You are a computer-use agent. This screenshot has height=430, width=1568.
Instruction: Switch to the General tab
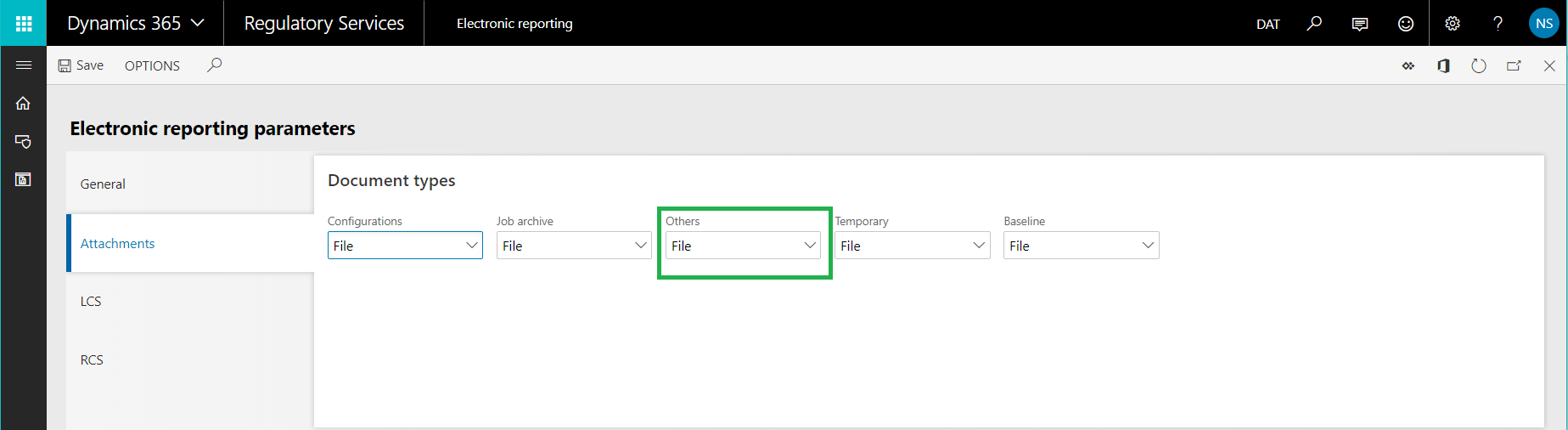pyautogui.click(x=190, y=184)
